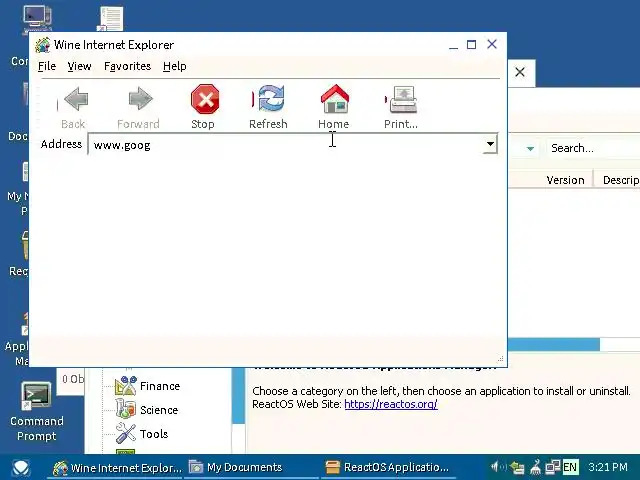Click the Search field in Applications Manager

pos(593,148)
